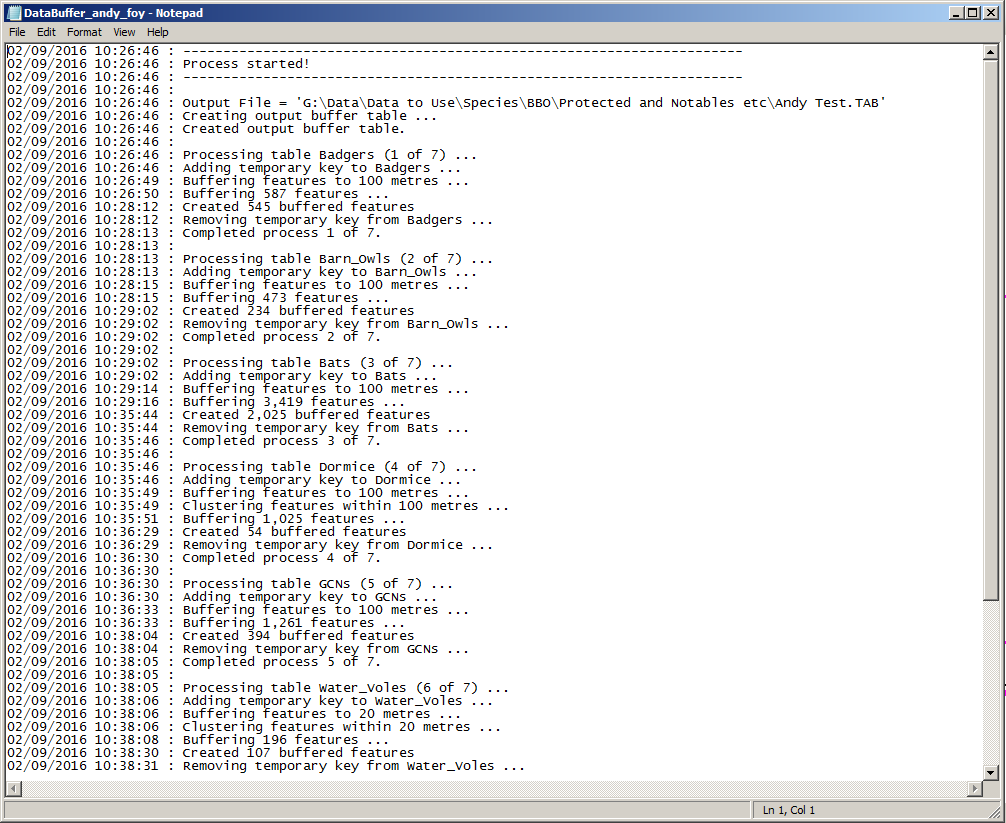The height and width of the screenshot is (823, 1006).
Task: Click 'Buffering 473 features' line
Action: [286, 298]
